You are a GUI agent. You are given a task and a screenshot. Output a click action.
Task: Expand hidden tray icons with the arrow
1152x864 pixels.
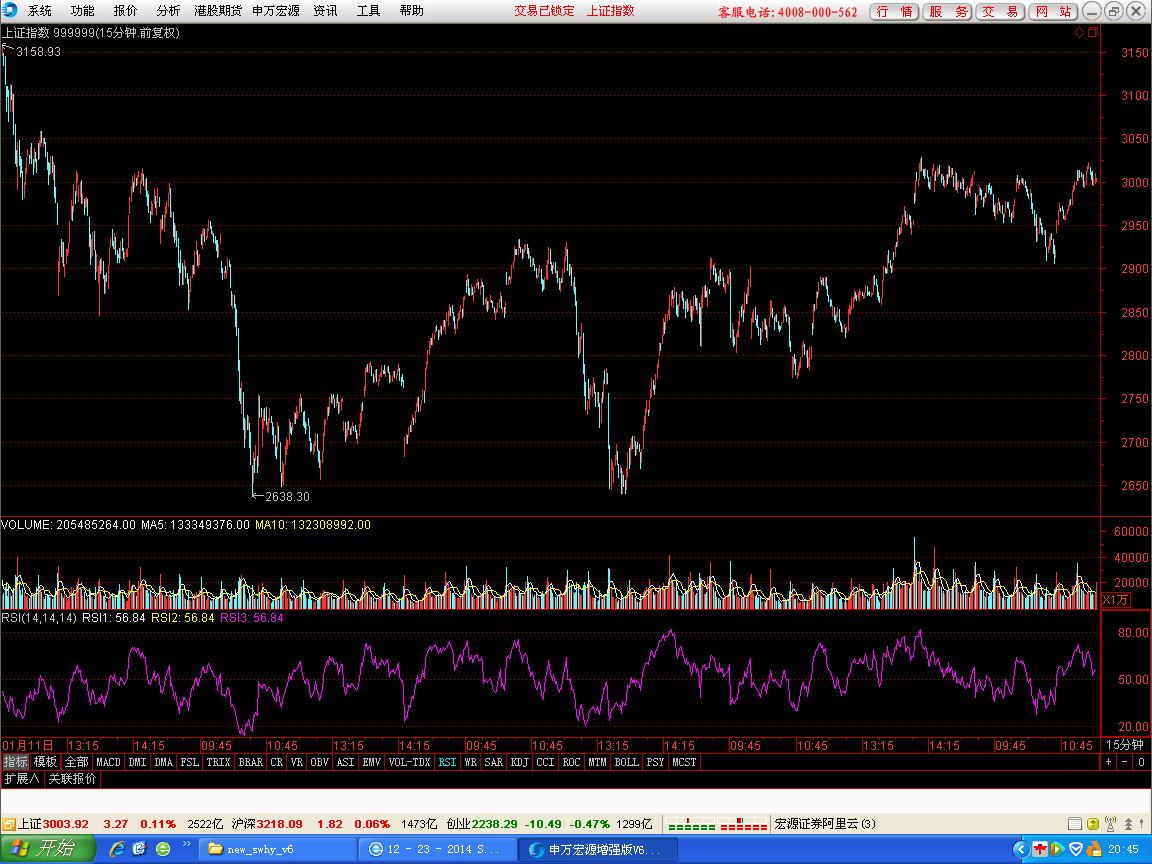tap(1020, 849)
